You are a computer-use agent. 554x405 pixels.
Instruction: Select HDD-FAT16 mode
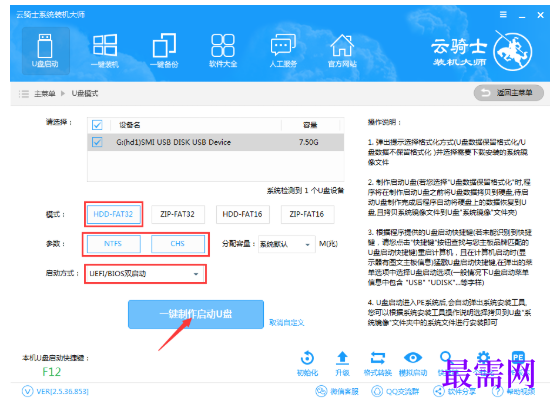(x=242, y=214)
